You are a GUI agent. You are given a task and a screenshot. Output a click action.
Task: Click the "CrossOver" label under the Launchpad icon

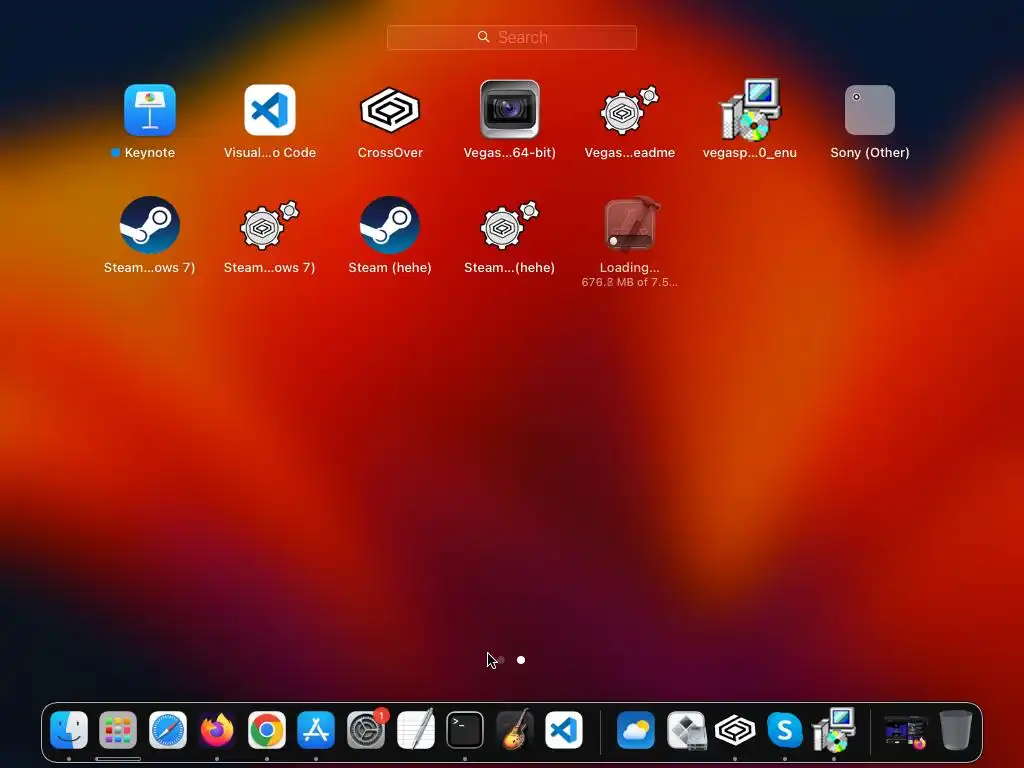[x=390, y=152]
